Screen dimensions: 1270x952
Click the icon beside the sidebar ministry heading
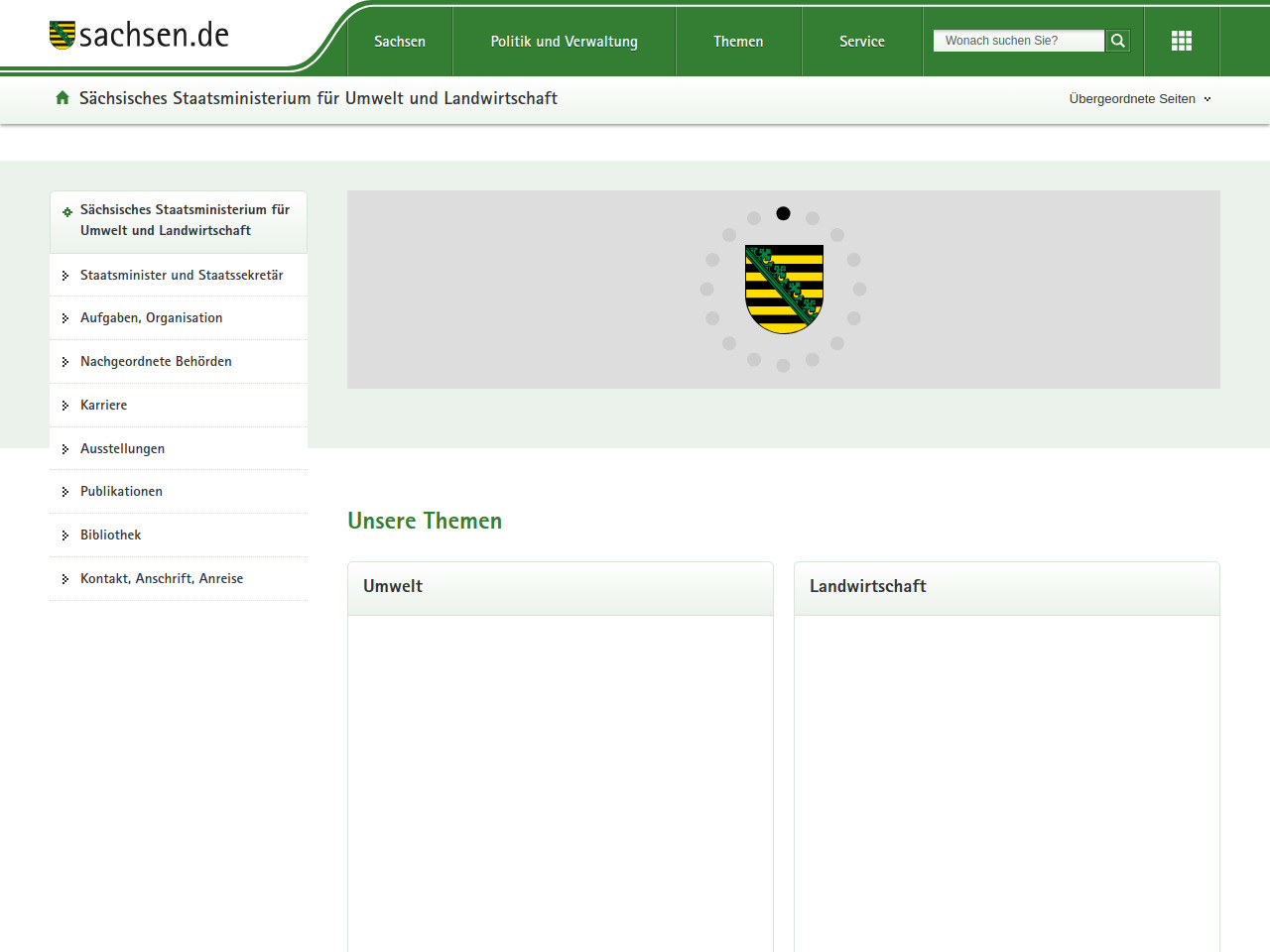point(67,211)
